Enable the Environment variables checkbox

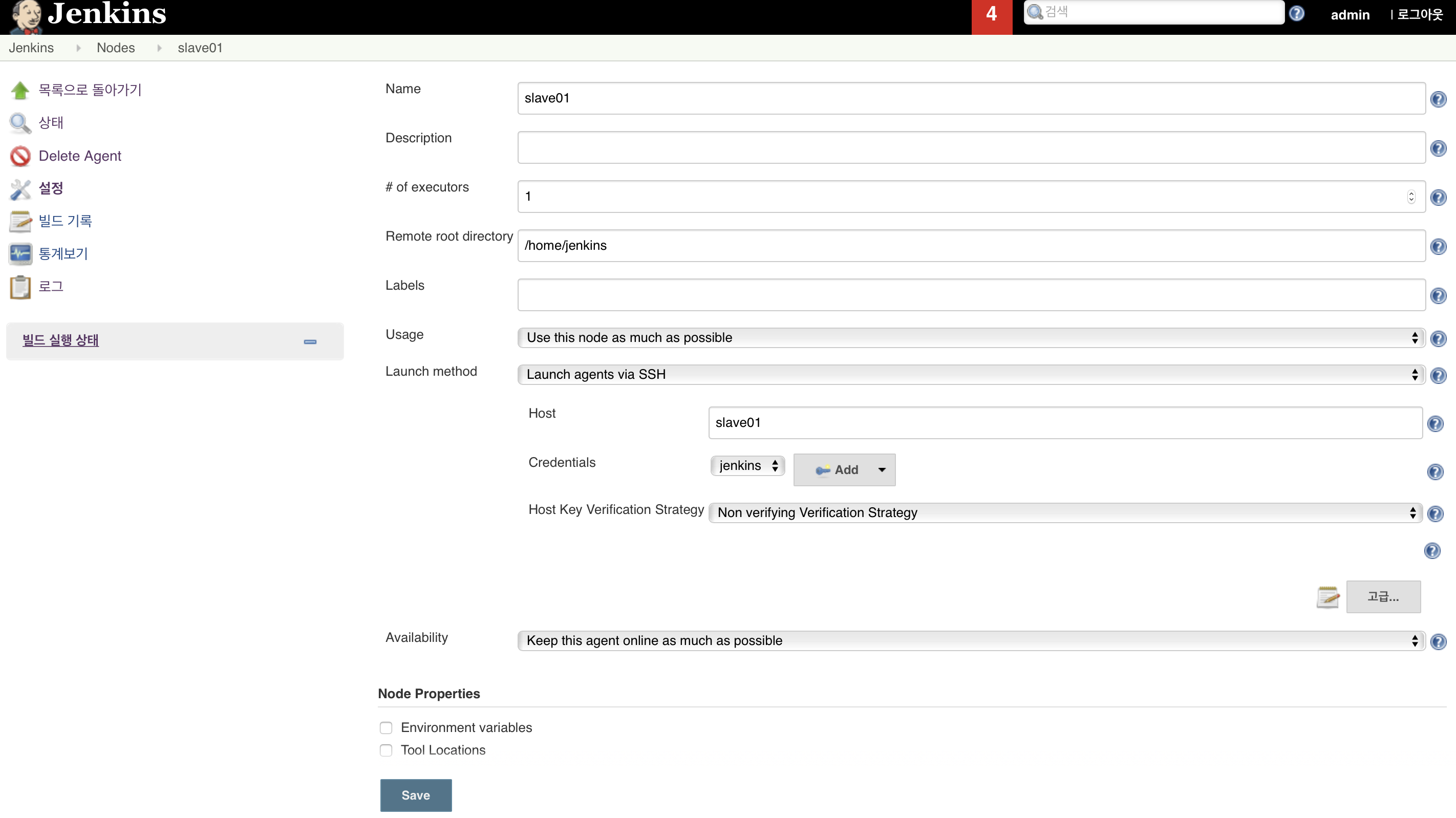[x=386, y=727]
